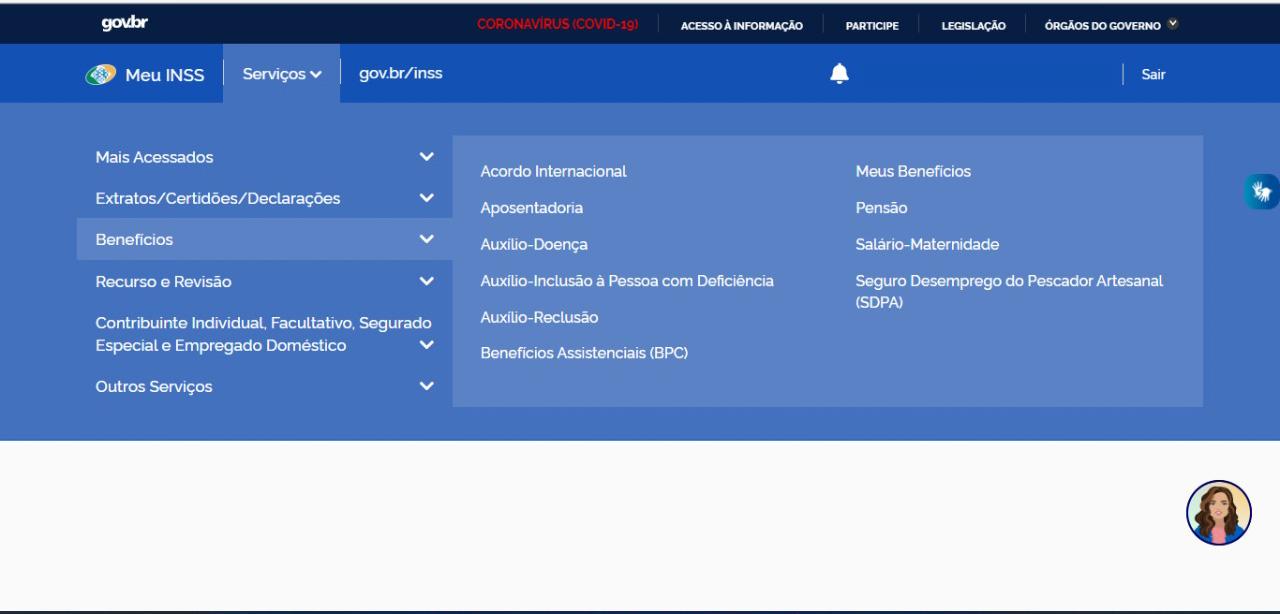The height and width of the screenshot is (614, 1280).
Task: Select Mais Acessados menu category
Action: tap(154, 157)
